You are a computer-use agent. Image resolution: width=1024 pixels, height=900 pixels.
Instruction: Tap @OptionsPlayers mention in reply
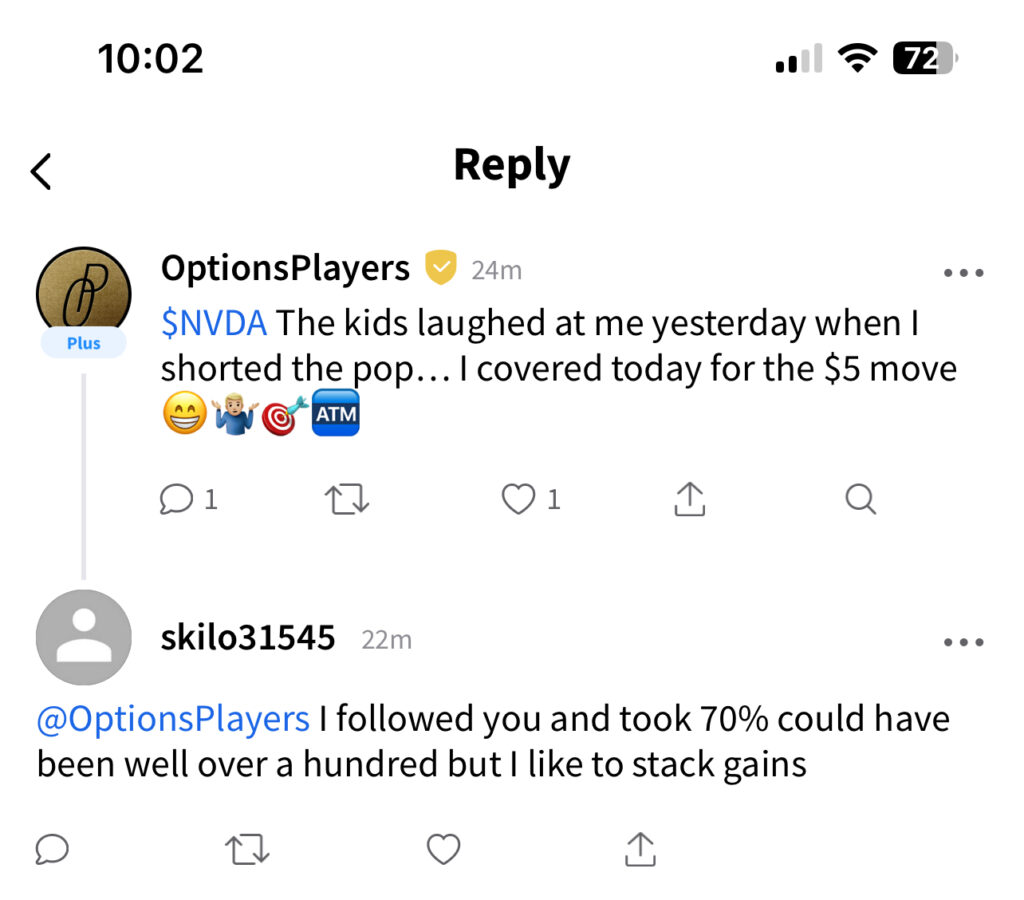click(x=173, y=718)
